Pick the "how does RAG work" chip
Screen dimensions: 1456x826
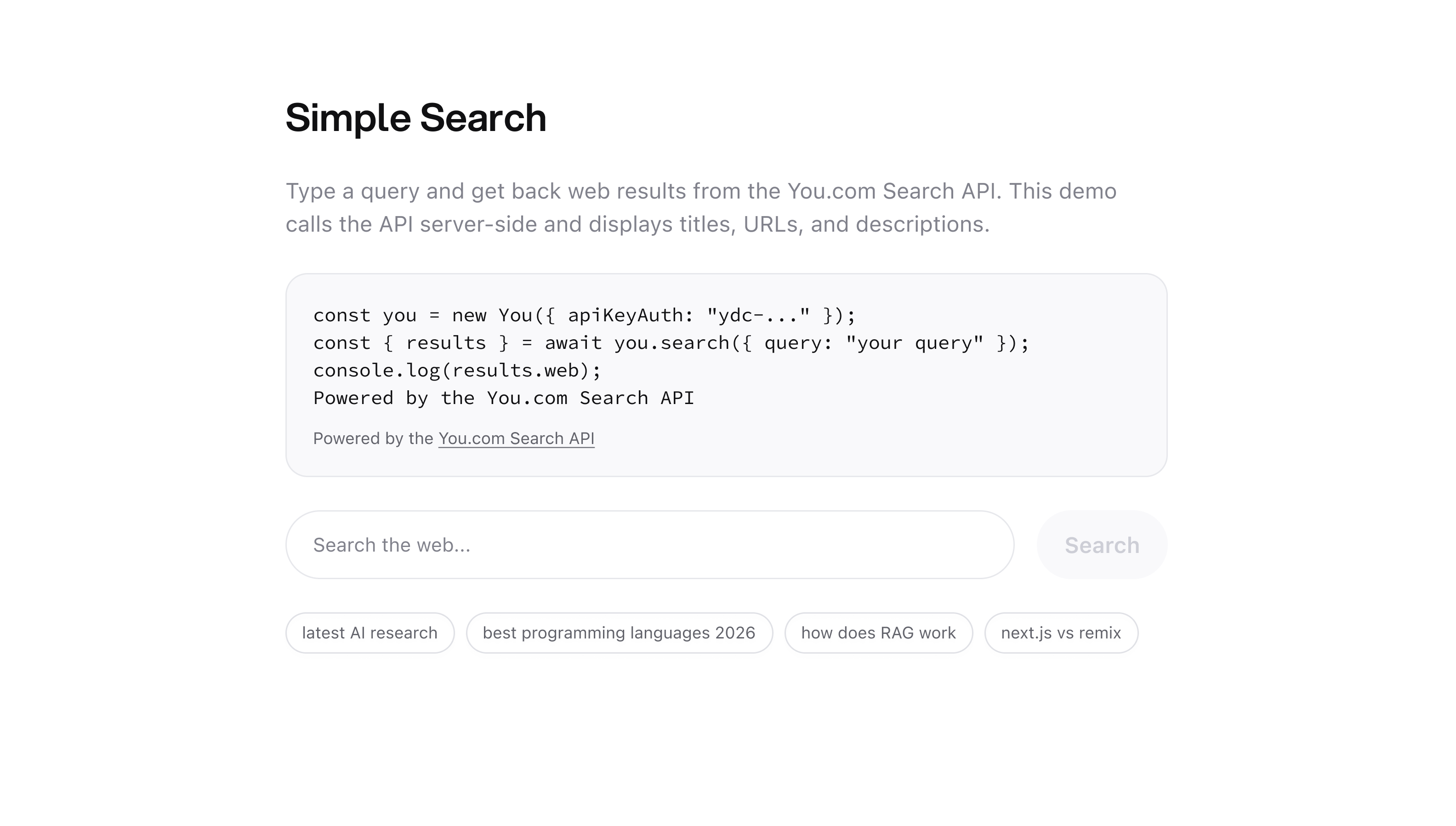pyautogui.click(x=878, y=632)
